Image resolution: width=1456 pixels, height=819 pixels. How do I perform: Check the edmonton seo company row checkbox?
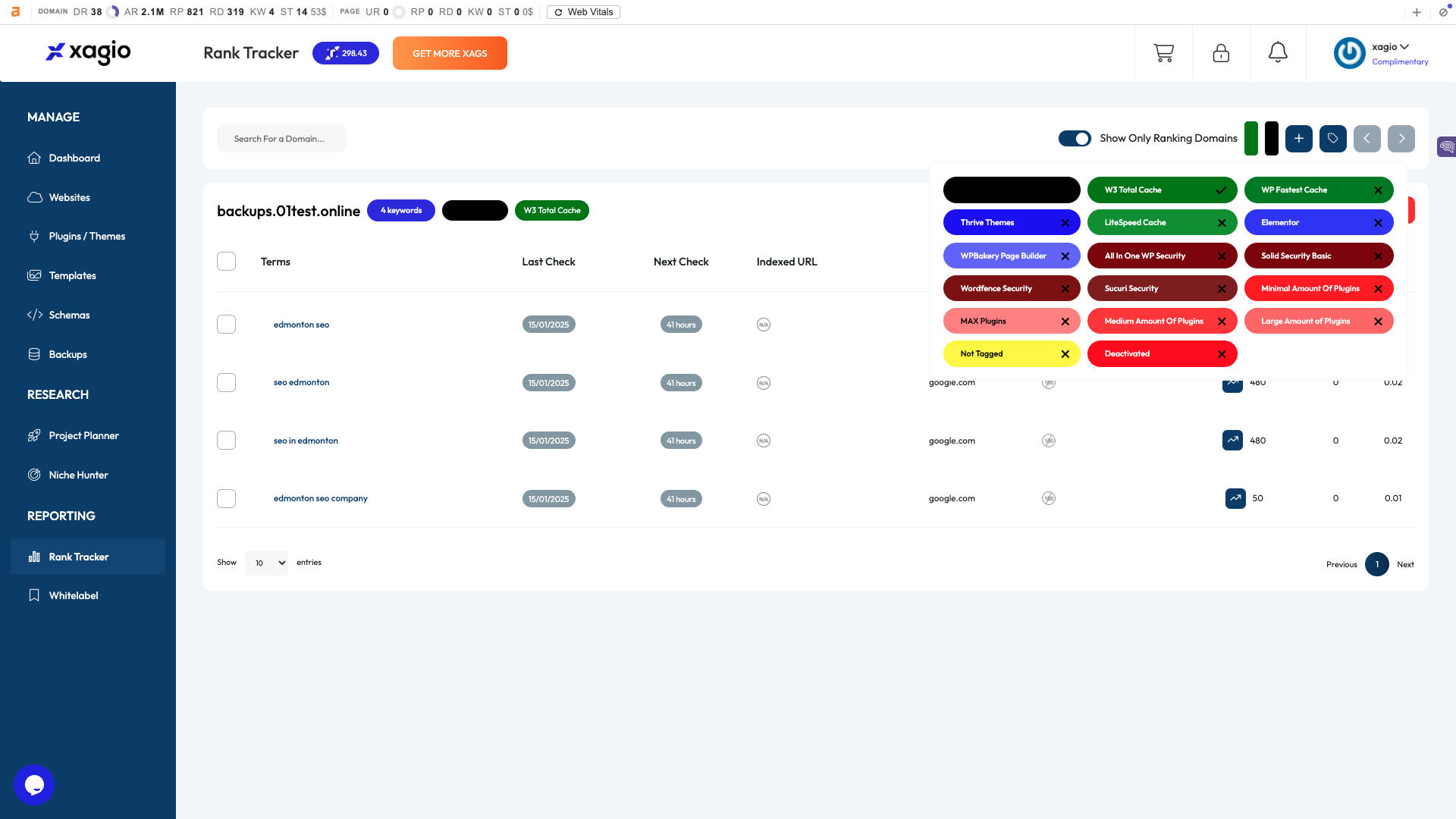tap(226, 498)
